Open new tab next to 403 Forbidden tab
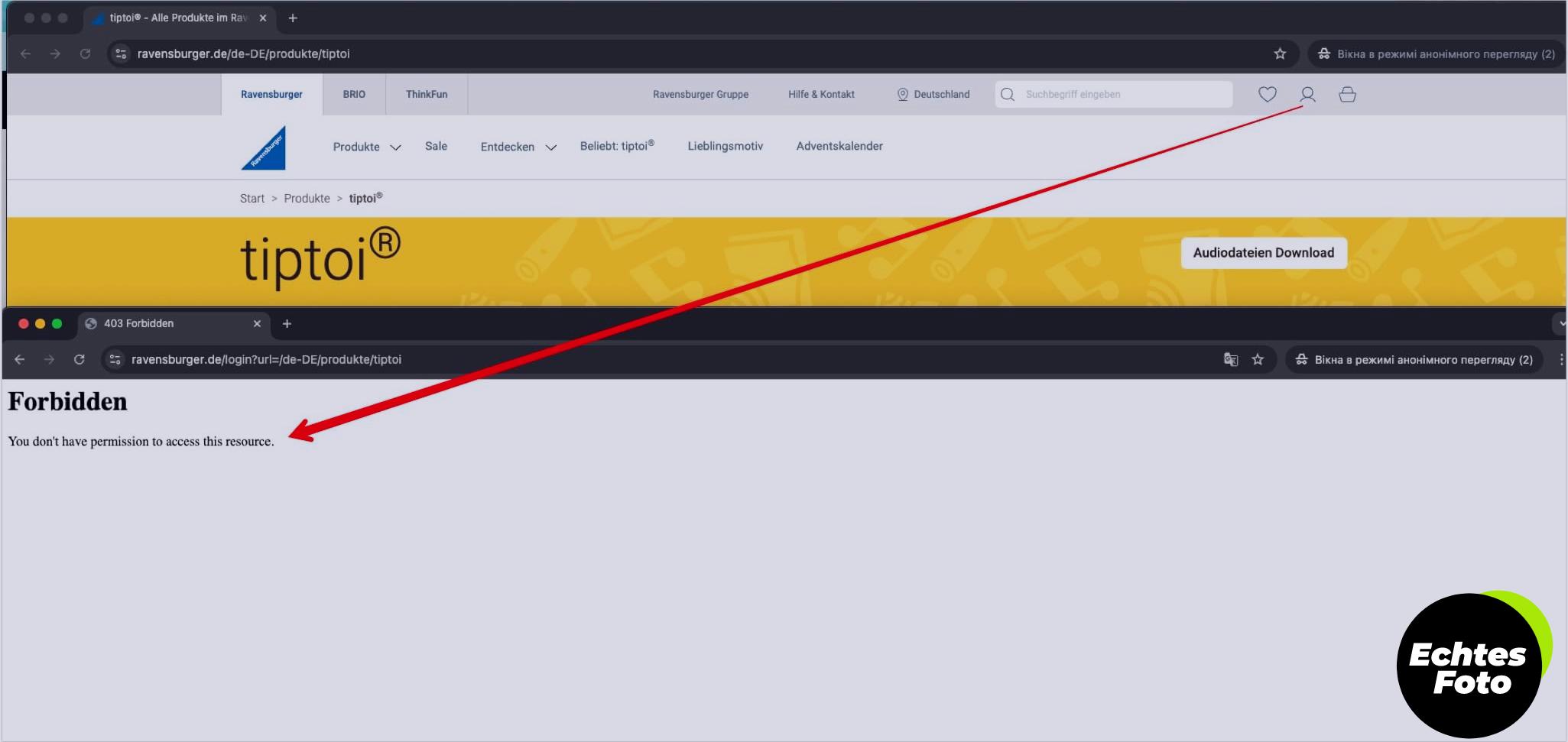1568x742 pixels. (x=287, y=323)
